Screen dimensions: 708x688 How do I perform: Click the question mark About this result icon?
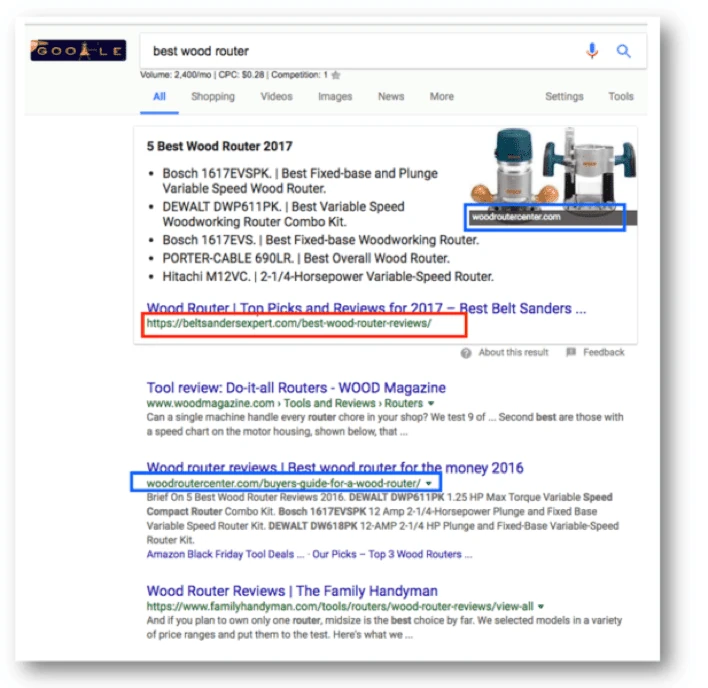click(466, 353)
